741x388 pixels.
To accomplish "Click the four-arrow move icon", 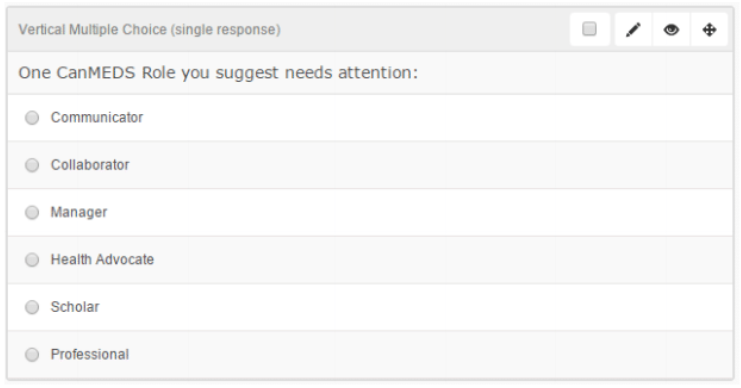I will (709, 30).
